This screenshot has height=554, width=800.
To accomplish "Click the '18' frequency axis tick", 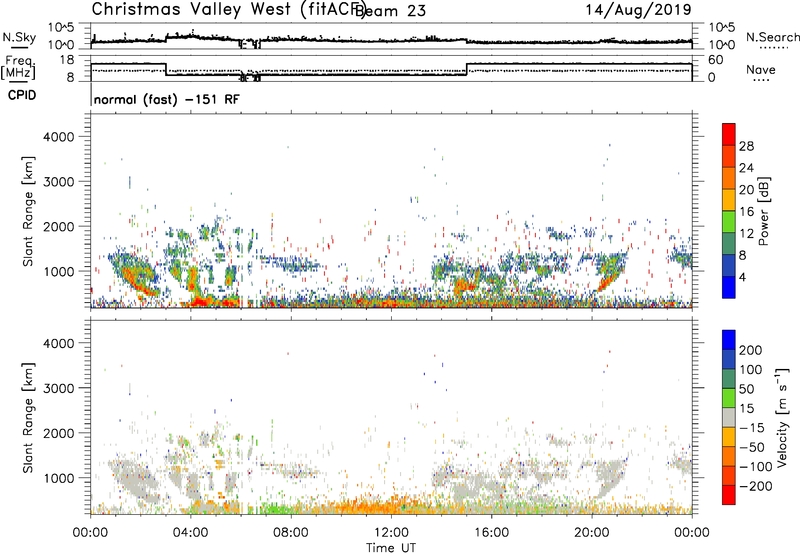I will click(x=67, y=60).
